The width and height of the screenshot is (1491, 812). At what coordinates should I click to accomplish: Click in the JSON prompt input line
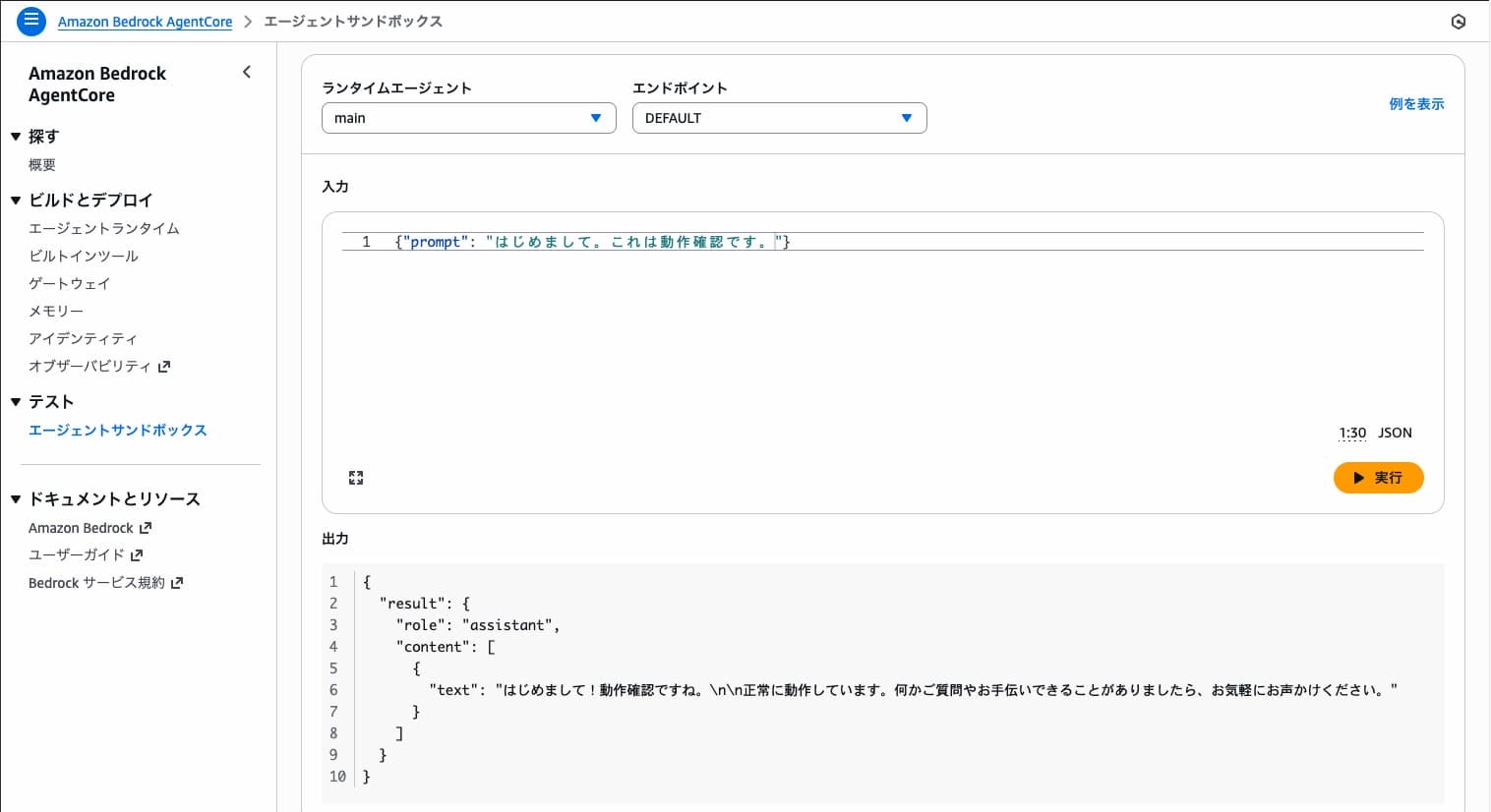(883, 242)
